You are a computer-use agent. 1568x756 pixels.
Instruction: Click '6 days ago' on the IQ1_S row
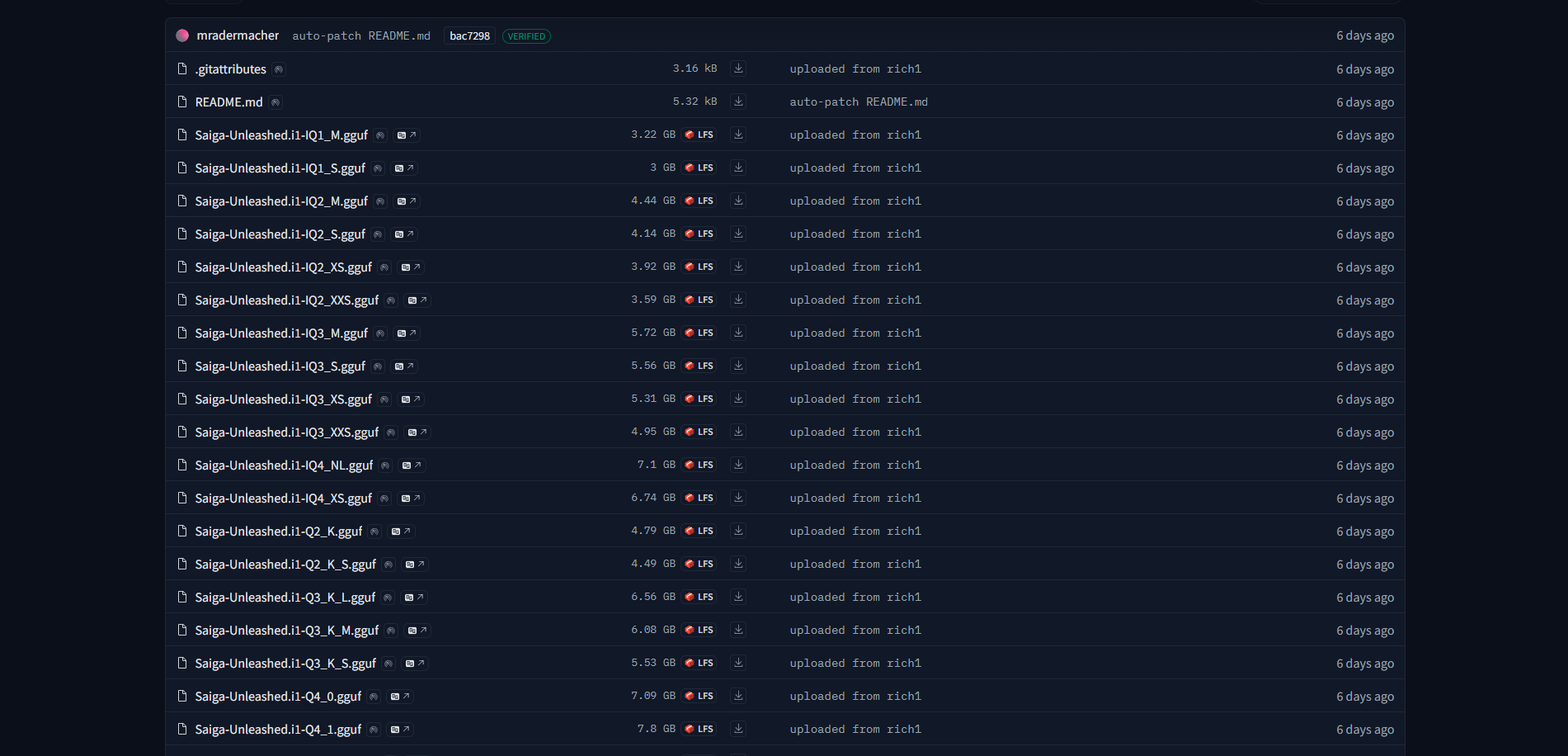(x=1365, y=168)
